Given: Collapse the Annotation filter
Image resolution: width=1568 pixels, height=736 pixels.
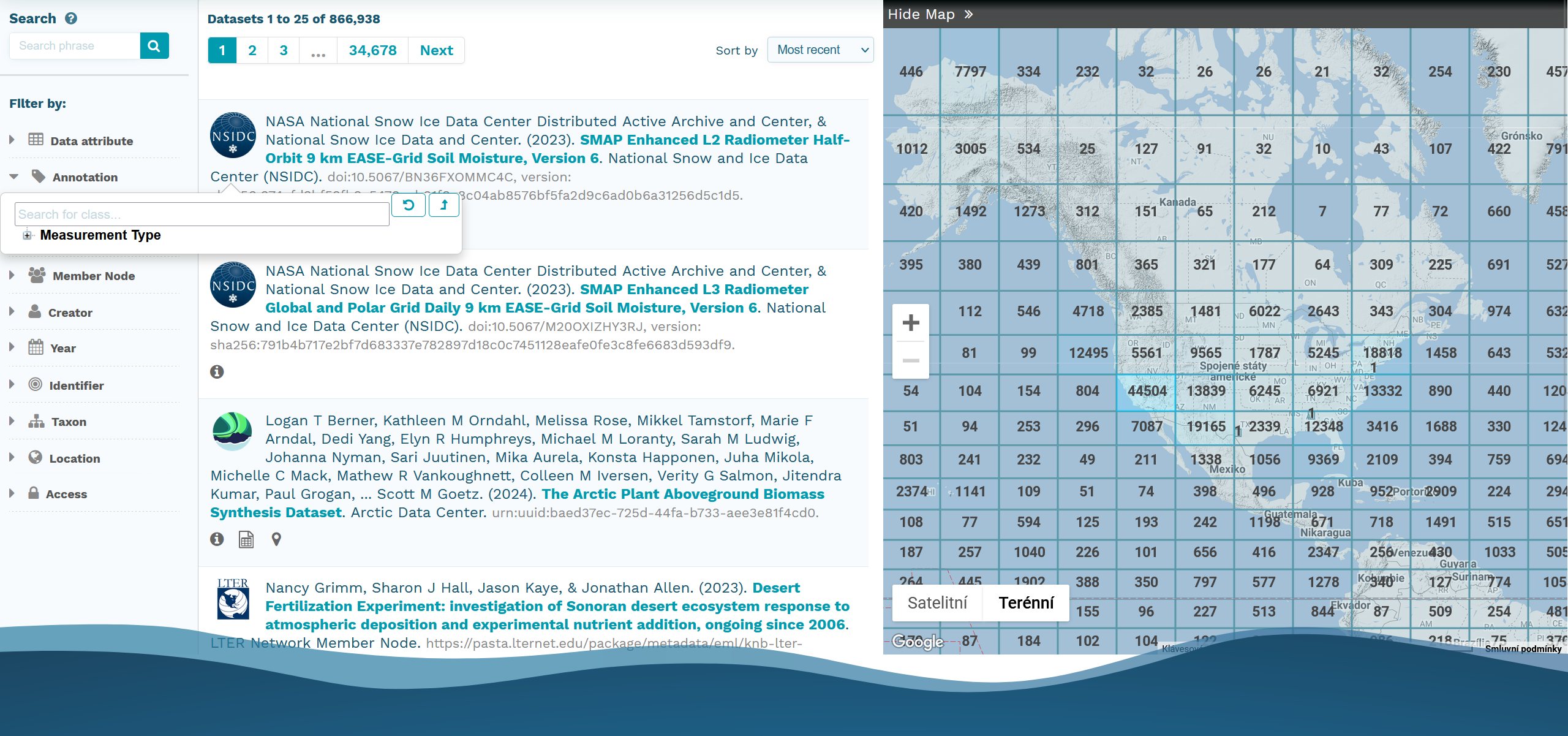Looking at the screenshot, I should click(13, 176).
